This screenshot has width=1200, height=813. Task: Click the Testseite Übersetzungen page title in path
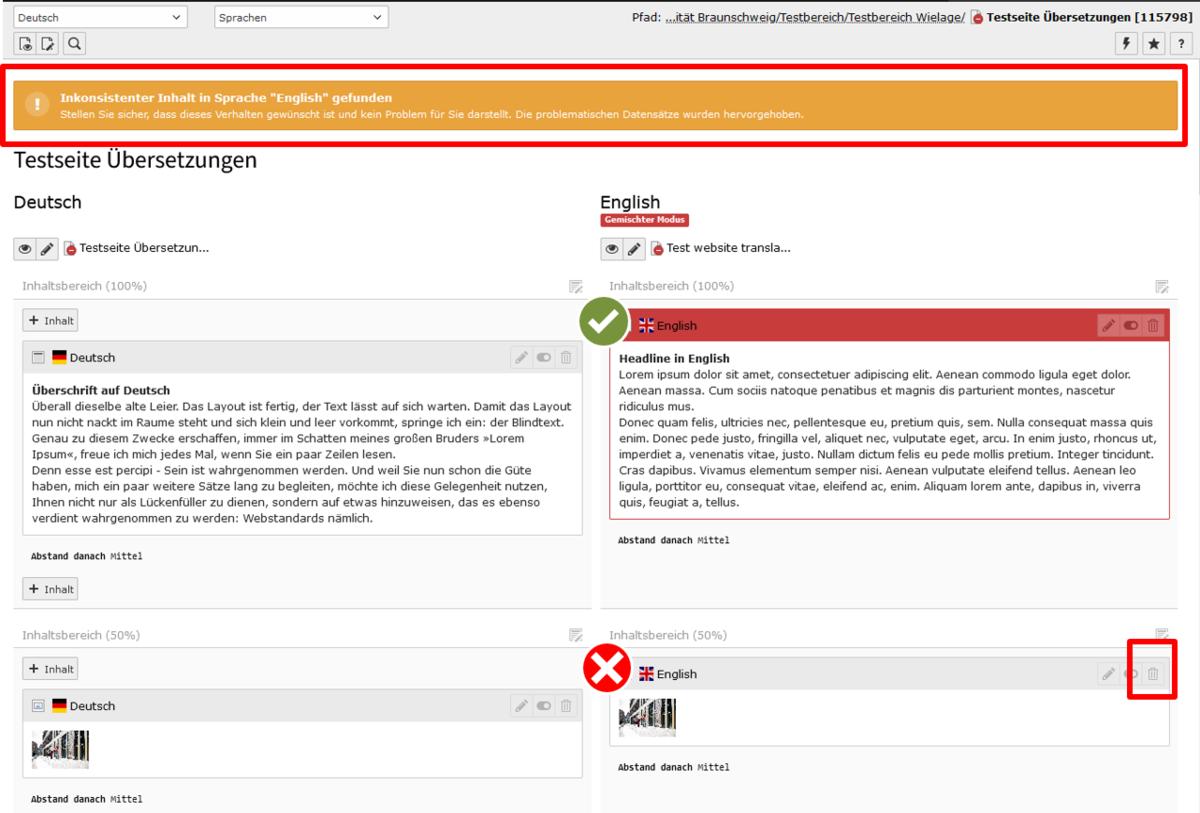(1059, 17)
